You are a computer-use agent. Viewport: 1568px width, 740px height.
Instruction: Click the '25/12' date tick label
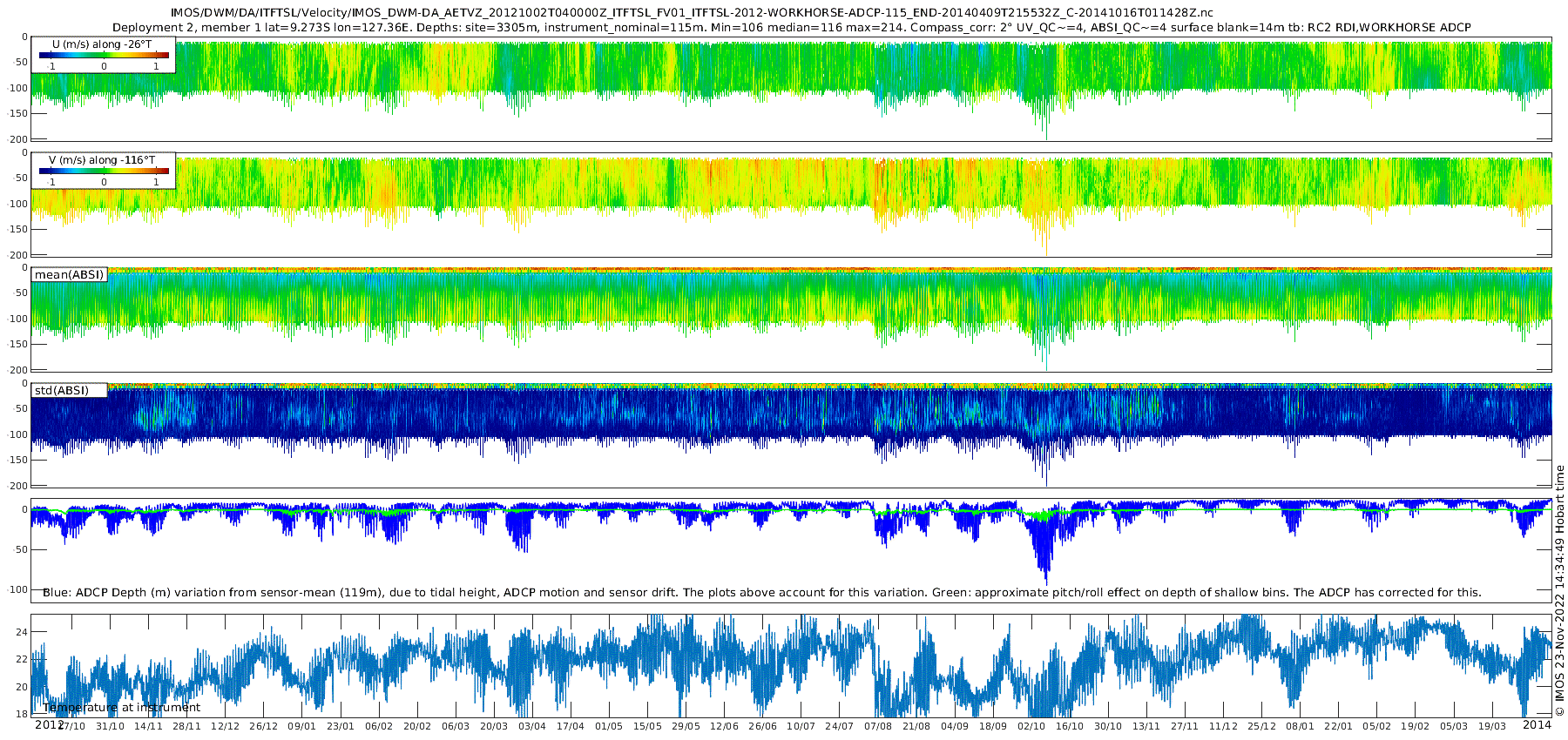[x=1260, y=726]
